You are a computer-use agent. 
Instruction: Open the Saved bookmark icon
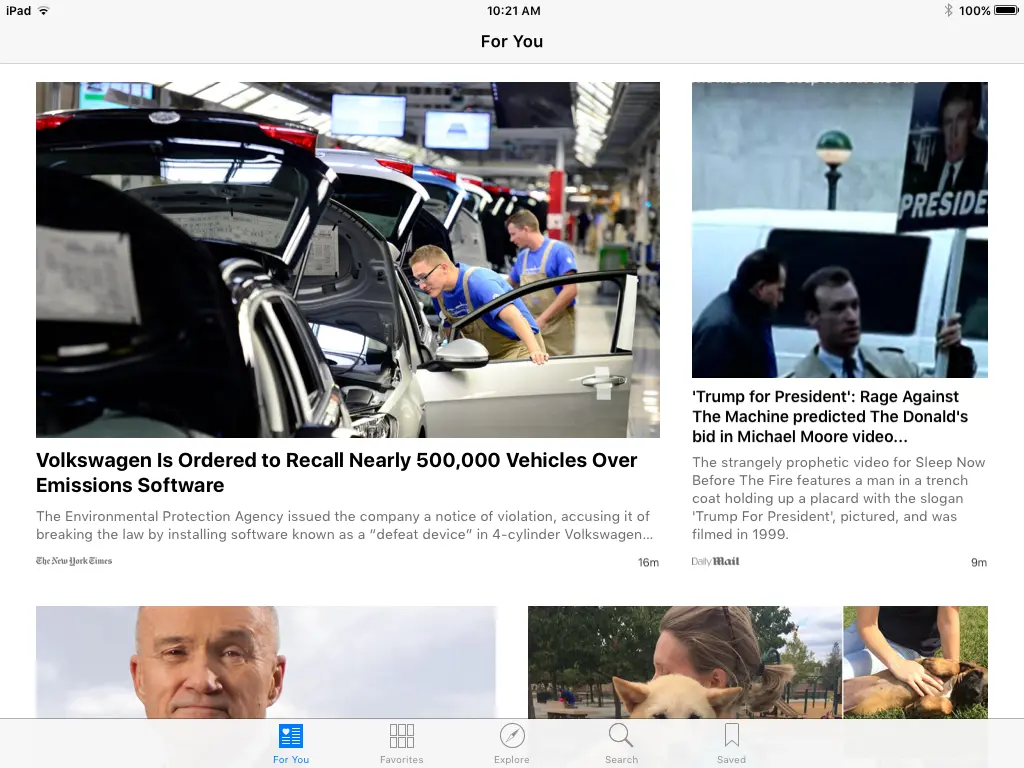(731, 735)
